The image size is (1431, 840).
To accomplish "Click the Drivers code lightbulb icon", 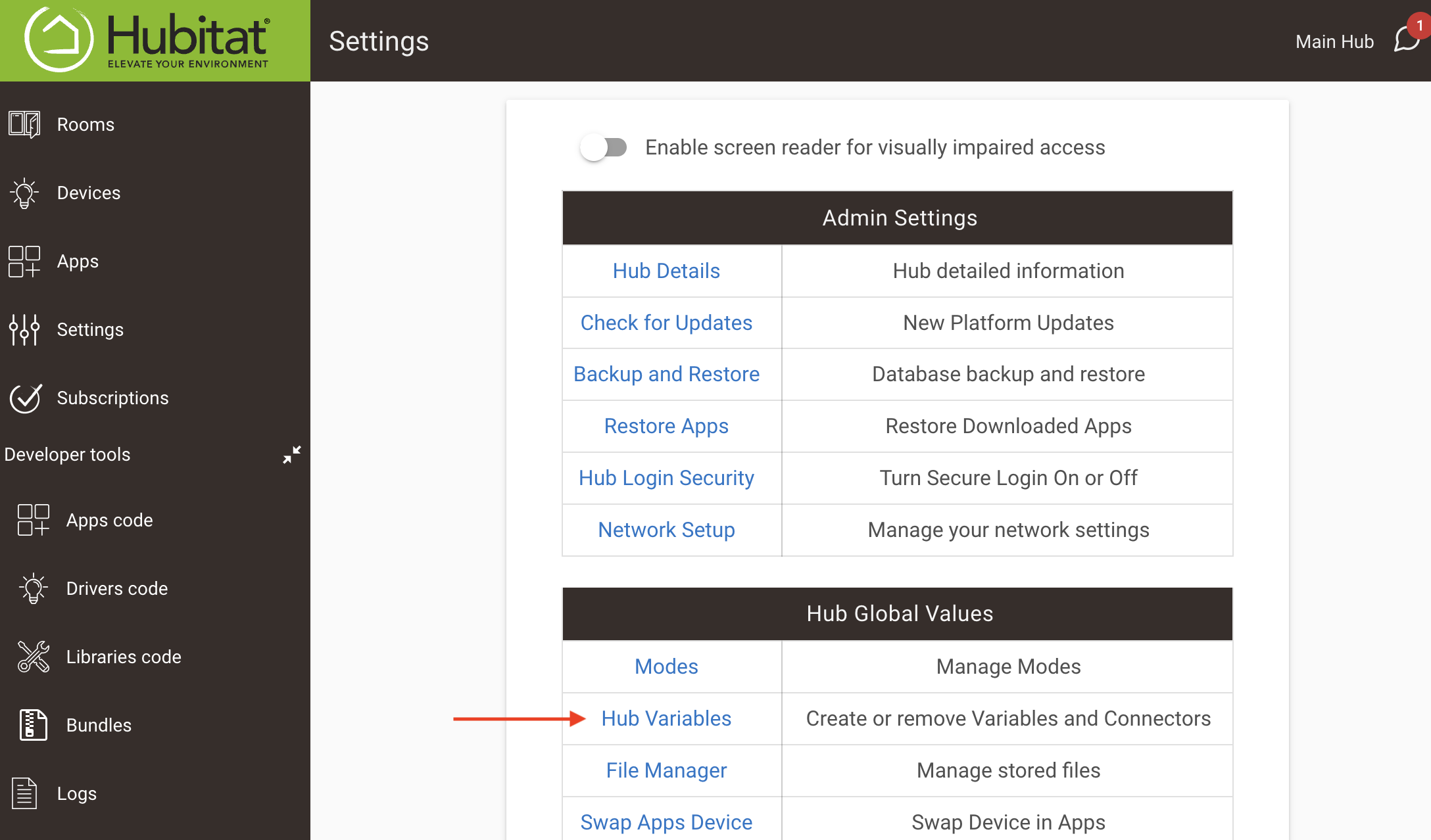I will point(34,588).
